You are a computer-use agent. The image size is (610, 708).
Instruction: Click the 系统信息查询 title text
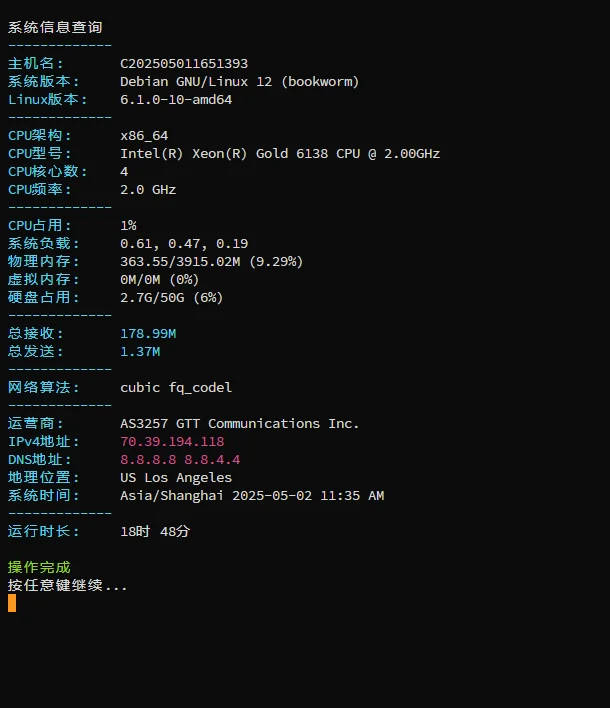55,27
